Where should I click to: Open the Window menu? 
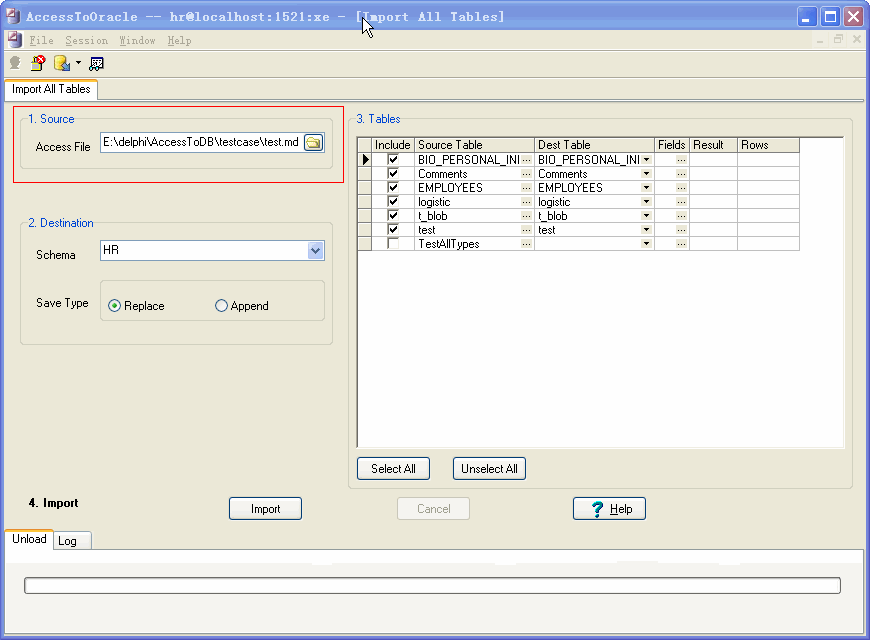pyautogui.click(x=137, y=41)
